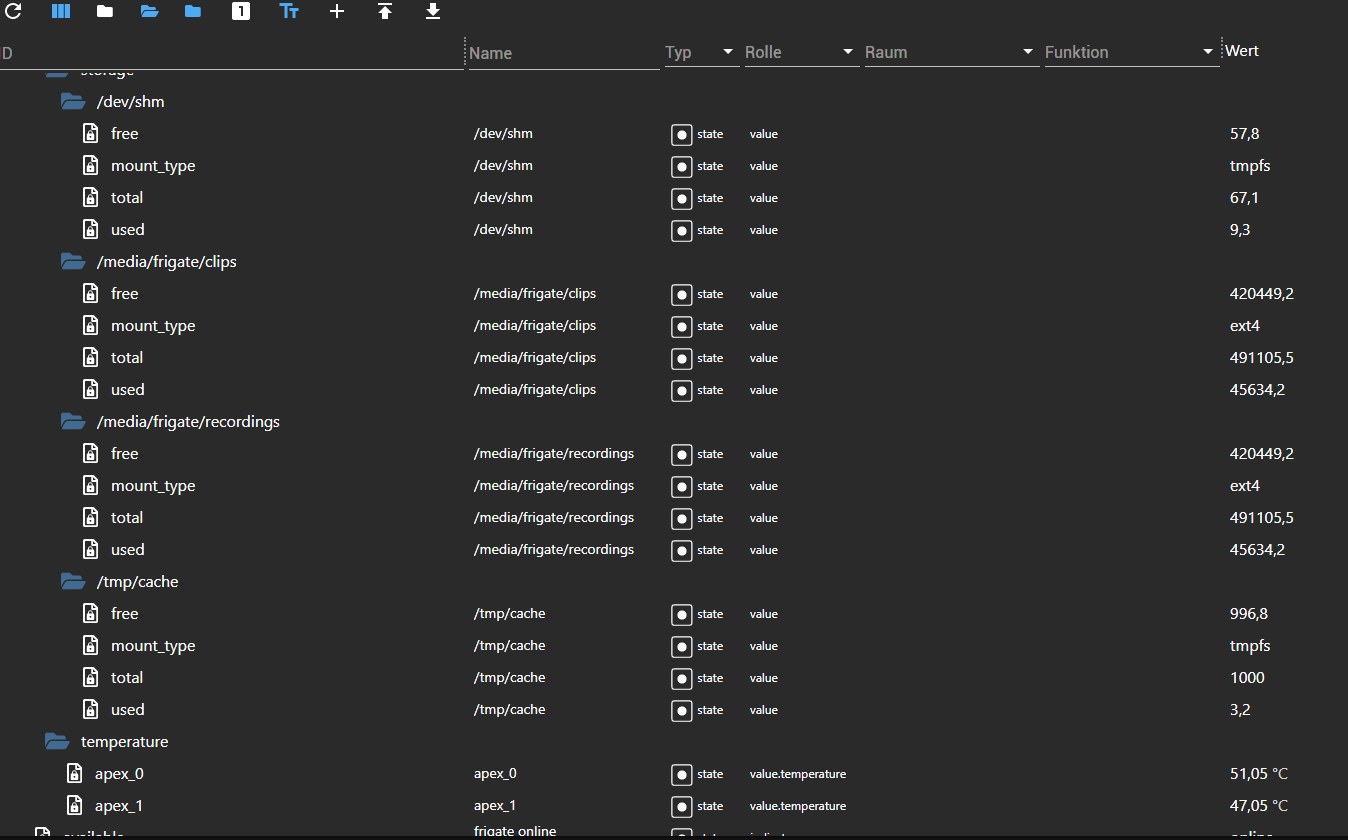
Task: Click the ID filter input field
Action: 232,53
